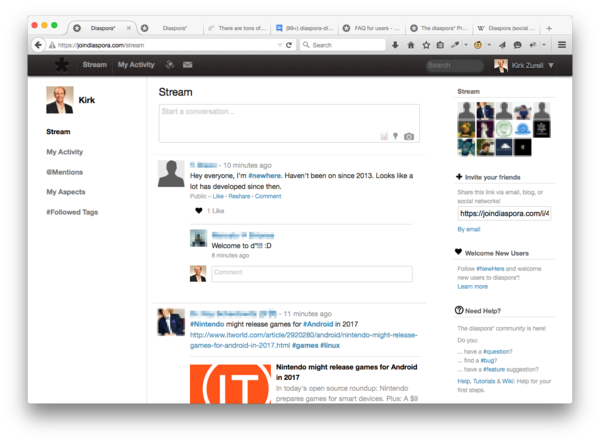Image resolution: width=600 pixels, height=443 pixels.
Task: Click the '1 Like' count text
Action: tap(215, 211)
